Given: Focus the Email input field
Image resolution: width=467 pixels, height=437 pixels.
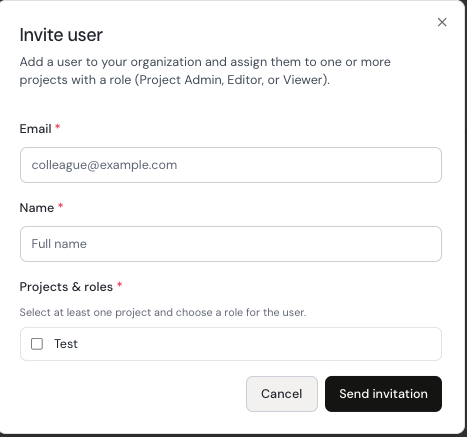Looking at the screenshot, I should click(231, 165).
